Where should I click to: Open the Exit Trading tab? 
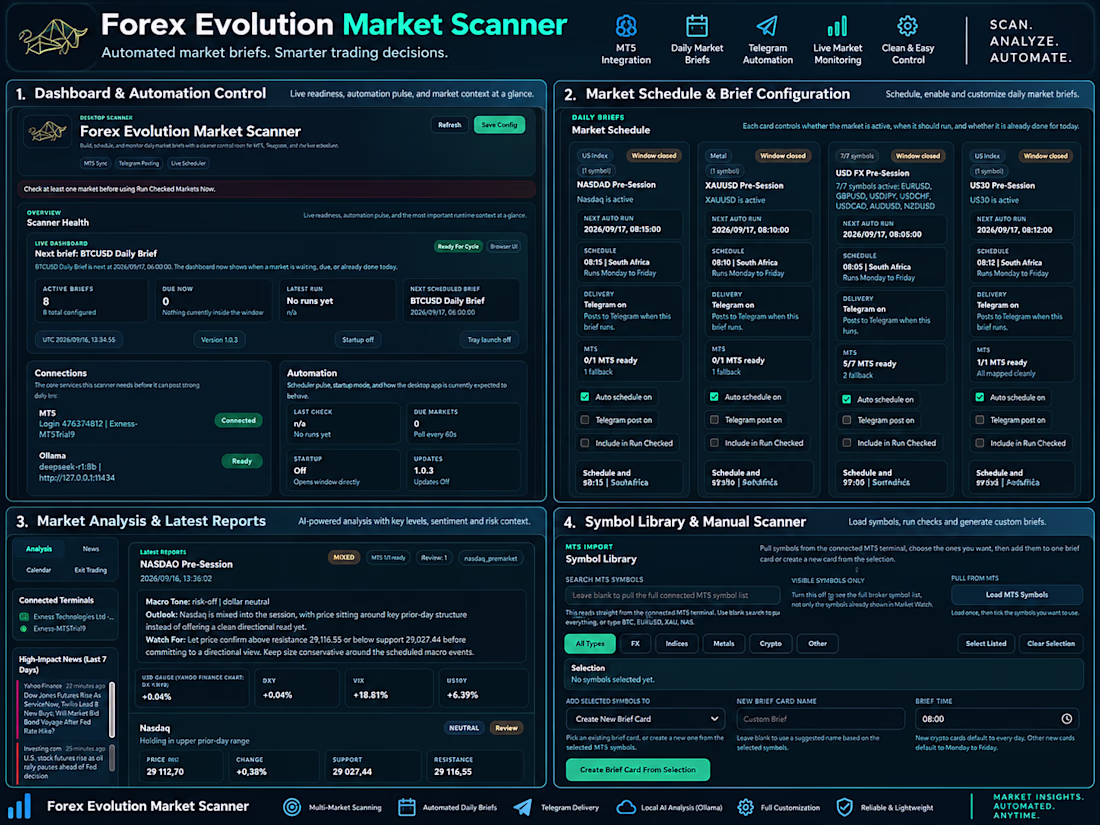(91, 570)
